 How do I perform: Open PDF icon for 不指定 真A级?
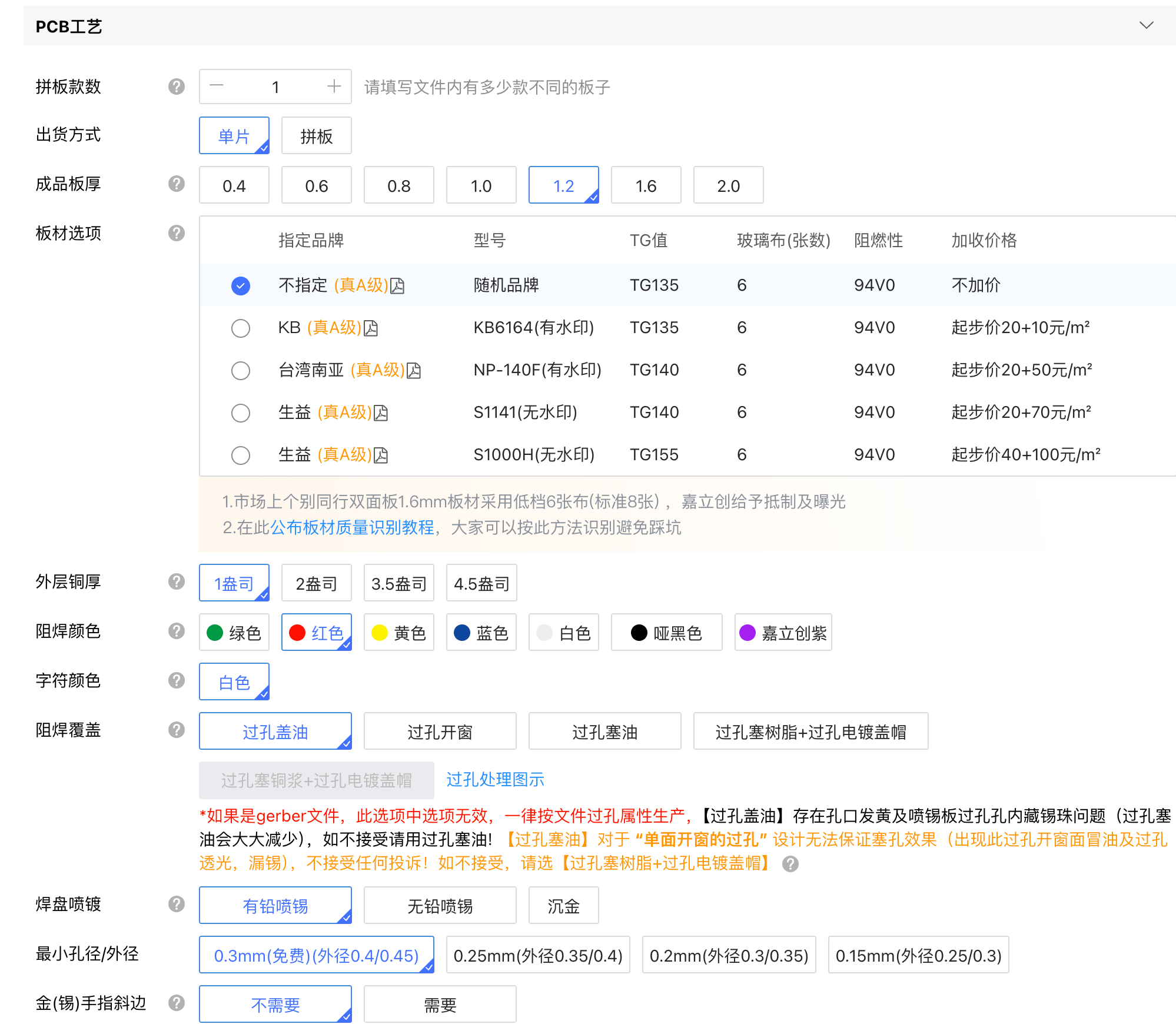point(397,286)
